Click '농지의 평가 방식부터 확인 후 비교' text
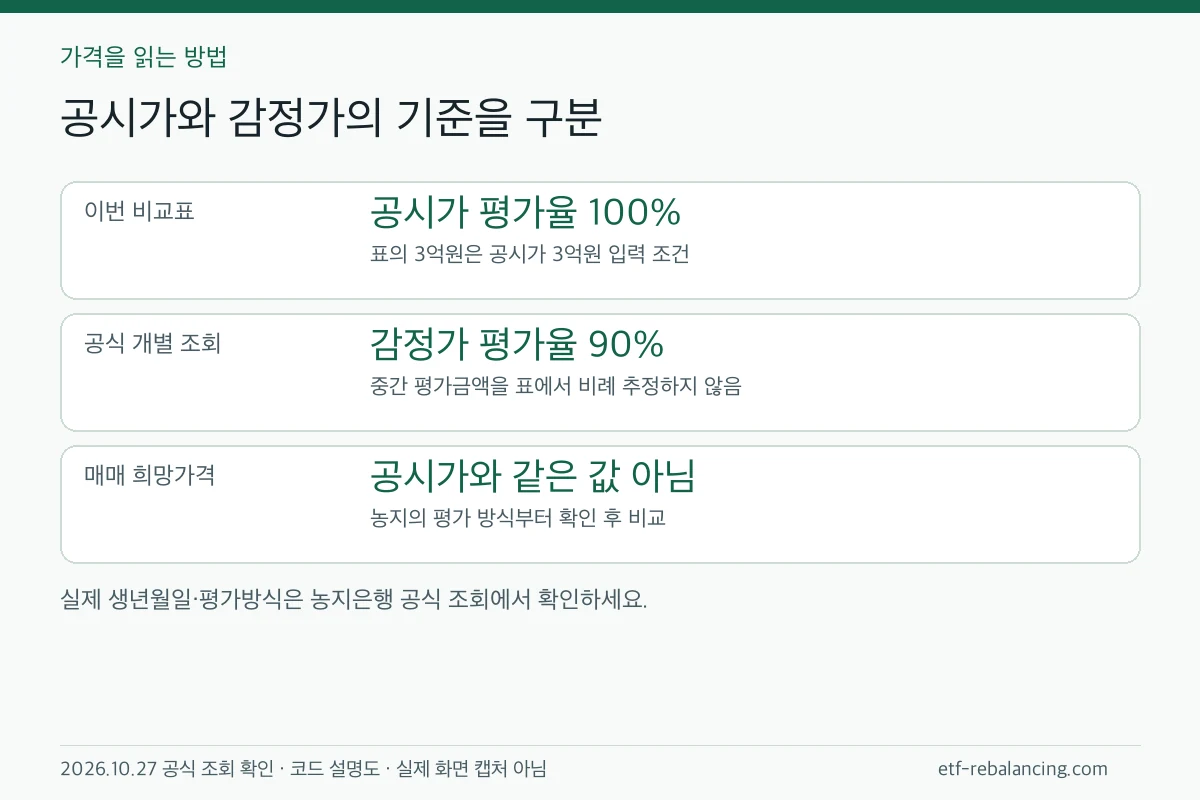The height and width of the screenshot is (800, 1200). pyautogui.click(x=517, y=519)
